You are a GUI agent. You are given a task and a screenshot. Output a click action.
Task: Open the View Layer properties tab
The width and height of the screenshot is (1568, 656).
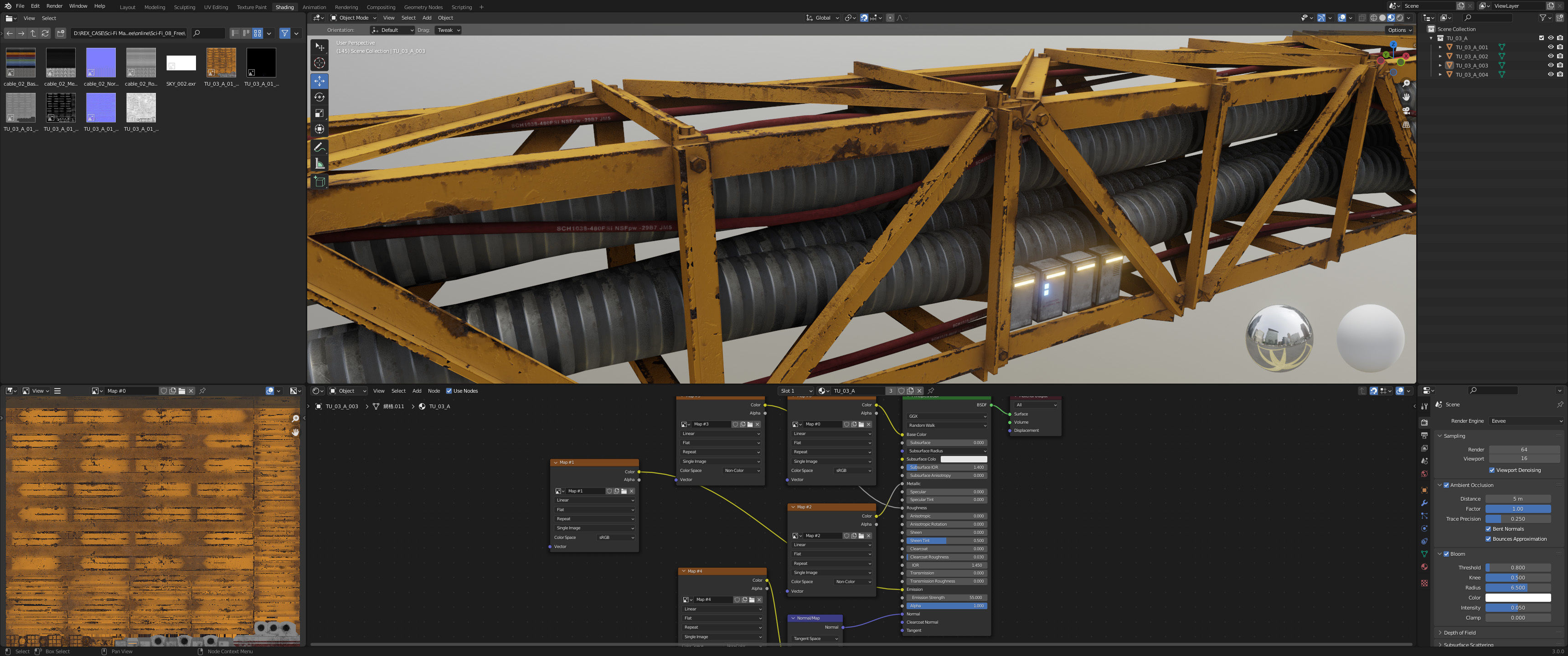(x=1424, y=448)
